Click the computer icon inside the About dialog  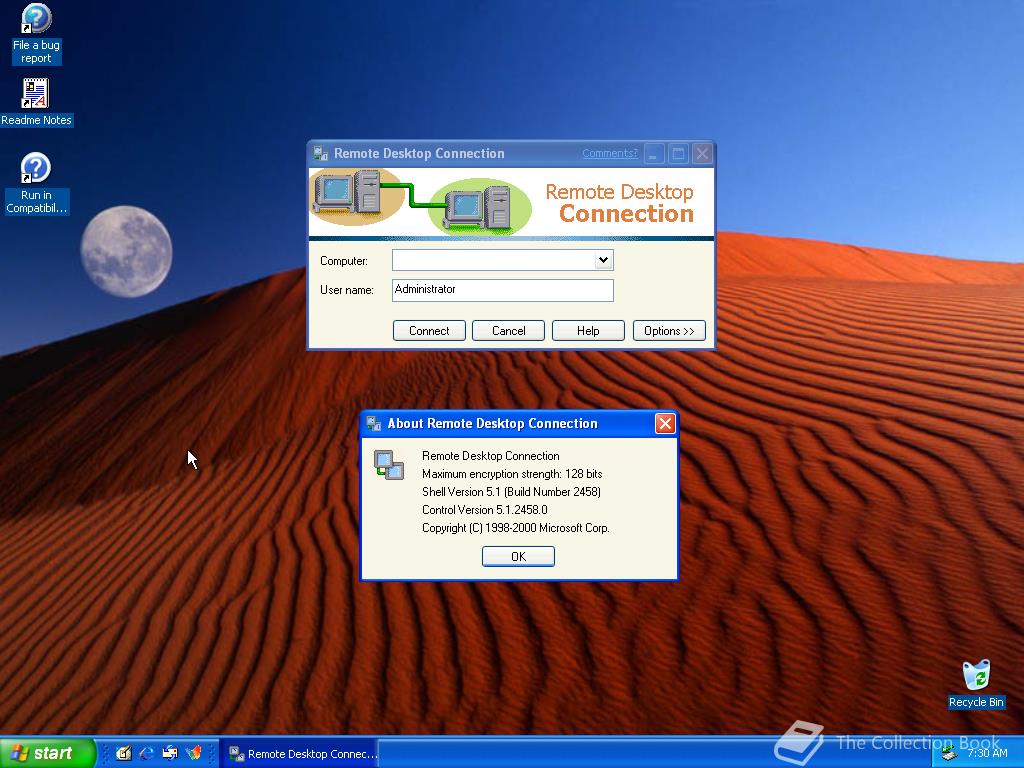tap(389, 465)
